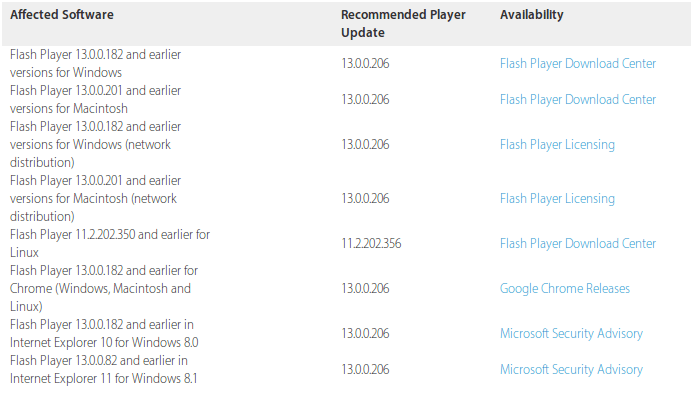Screen dimensions: 691x397
Task: Open Flash Player Download Center link for Windows
Action: coord(578,63)
